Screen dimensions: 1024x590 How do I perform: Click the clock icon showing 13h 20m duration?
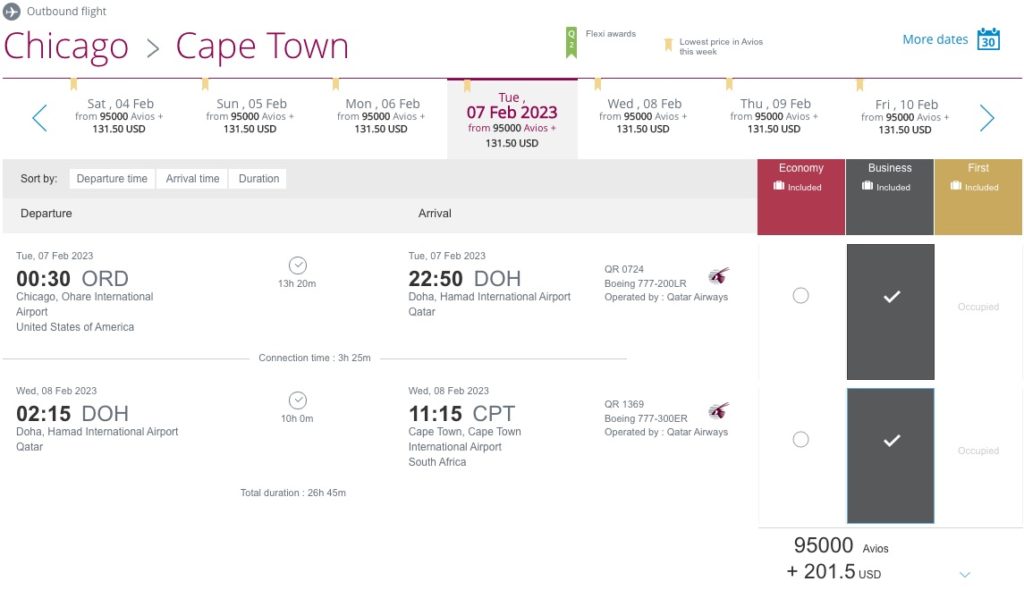(x=297, y=266)
